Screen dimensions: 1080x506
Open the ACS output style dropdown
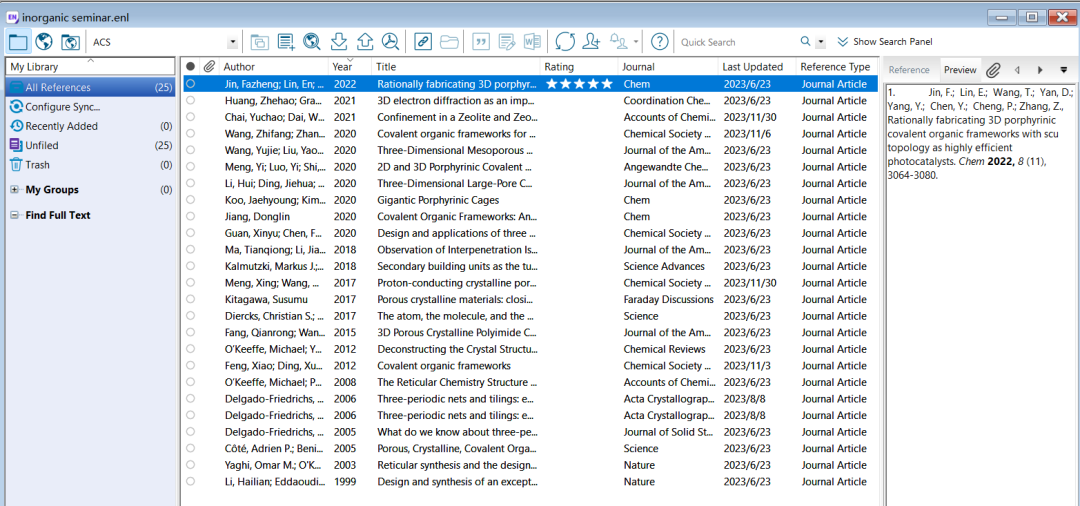[232, 43]
